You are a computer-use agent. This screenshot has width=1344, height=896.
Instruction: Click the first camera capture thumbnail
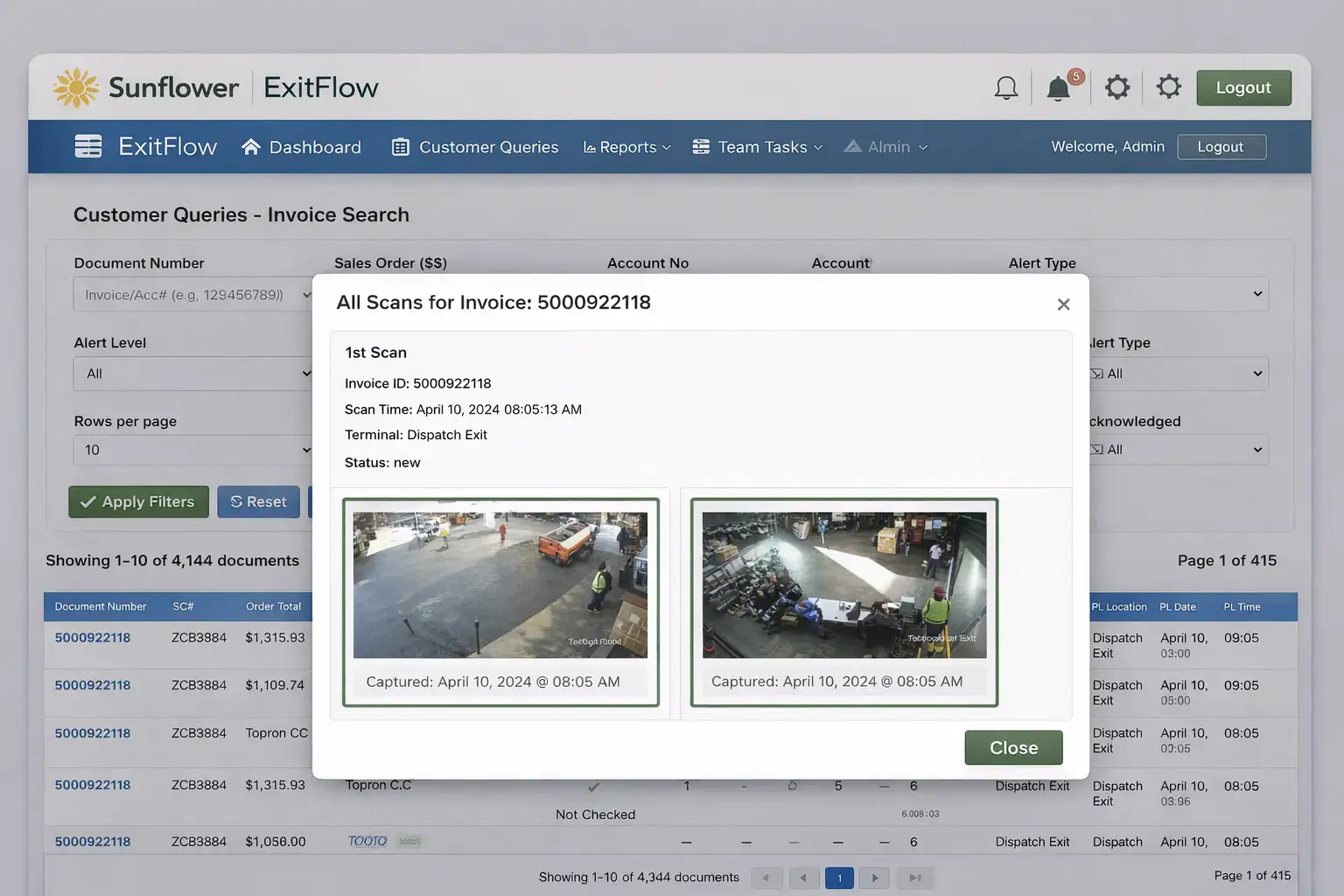500,583
